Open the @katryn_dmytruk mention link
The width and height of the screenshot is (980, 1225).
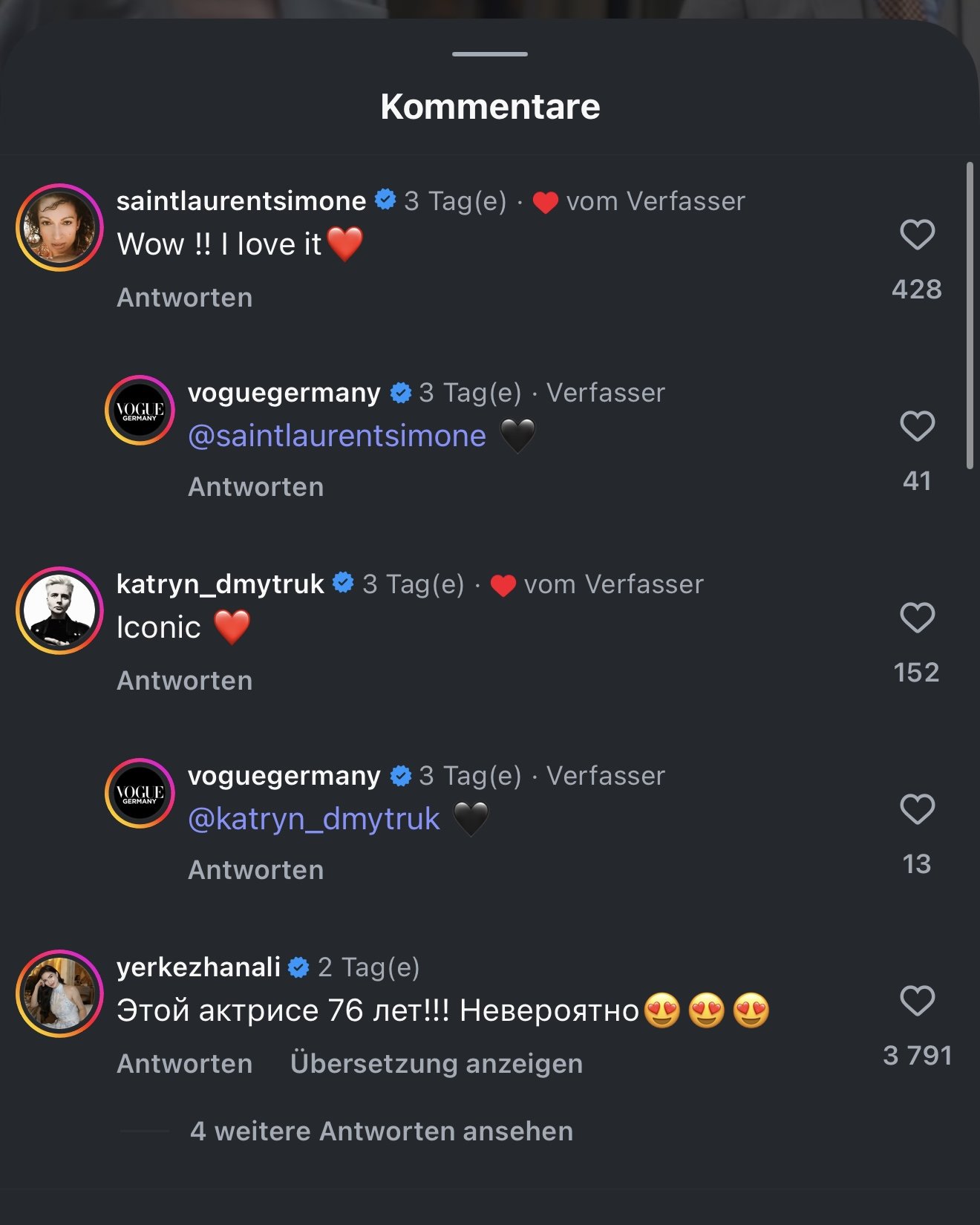(x=314, y=819)
